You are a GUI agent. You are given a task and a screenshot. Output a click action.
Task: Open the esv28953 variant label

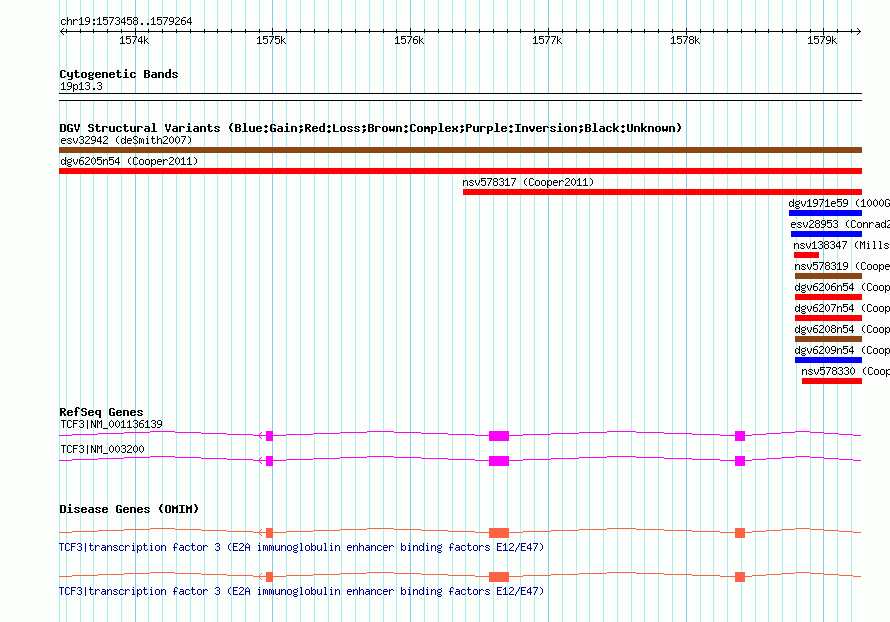[840, 224]
